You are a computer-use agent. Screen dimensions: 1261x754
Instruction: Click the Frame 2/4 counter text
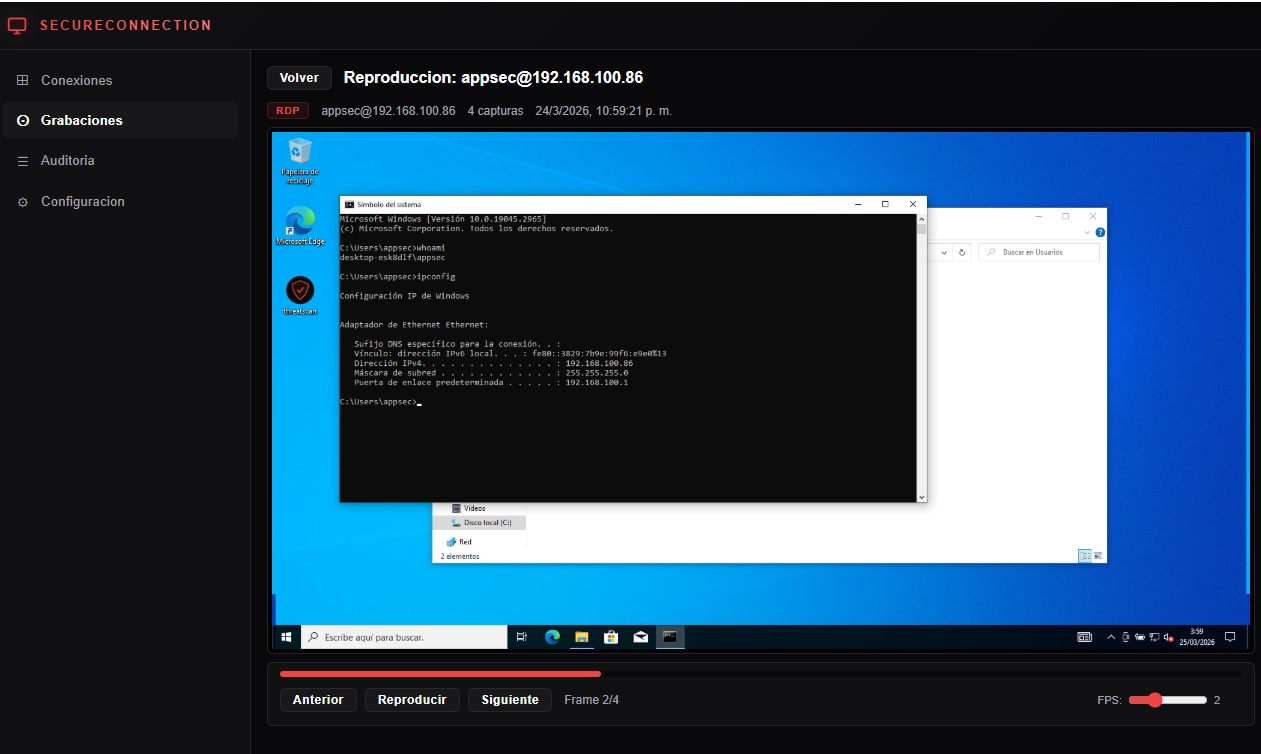pyautogui.click(x=591, y=700)
